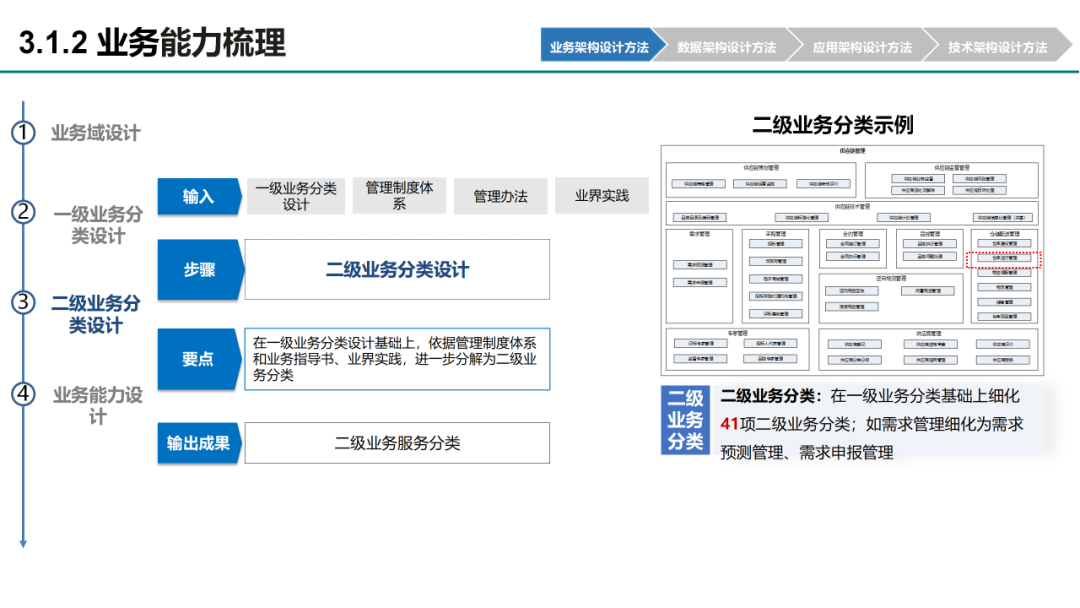Click the text 预测管理、需求申报管理
The height and width of the screenshot is (608, 1080).
coord(807,452)
